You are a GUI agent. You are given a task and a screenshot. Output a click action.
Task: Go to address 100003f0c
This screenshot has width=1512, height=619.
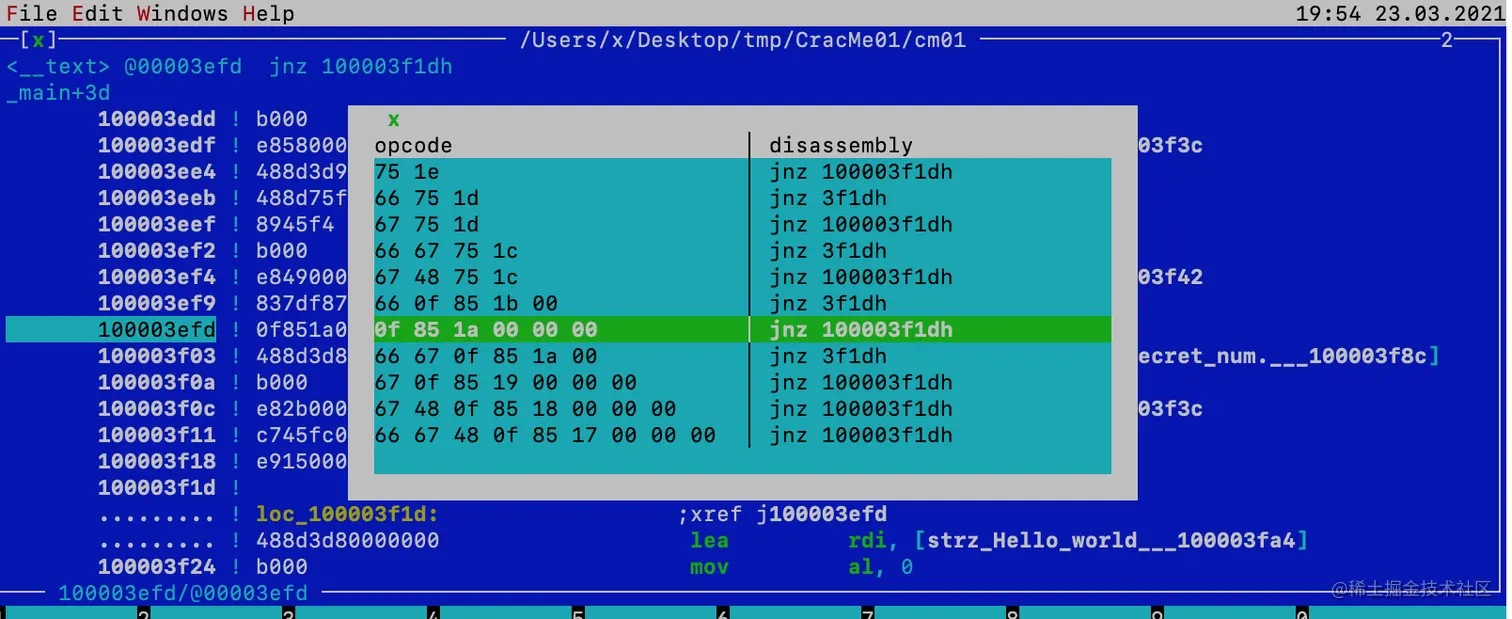tap(156, 408)
